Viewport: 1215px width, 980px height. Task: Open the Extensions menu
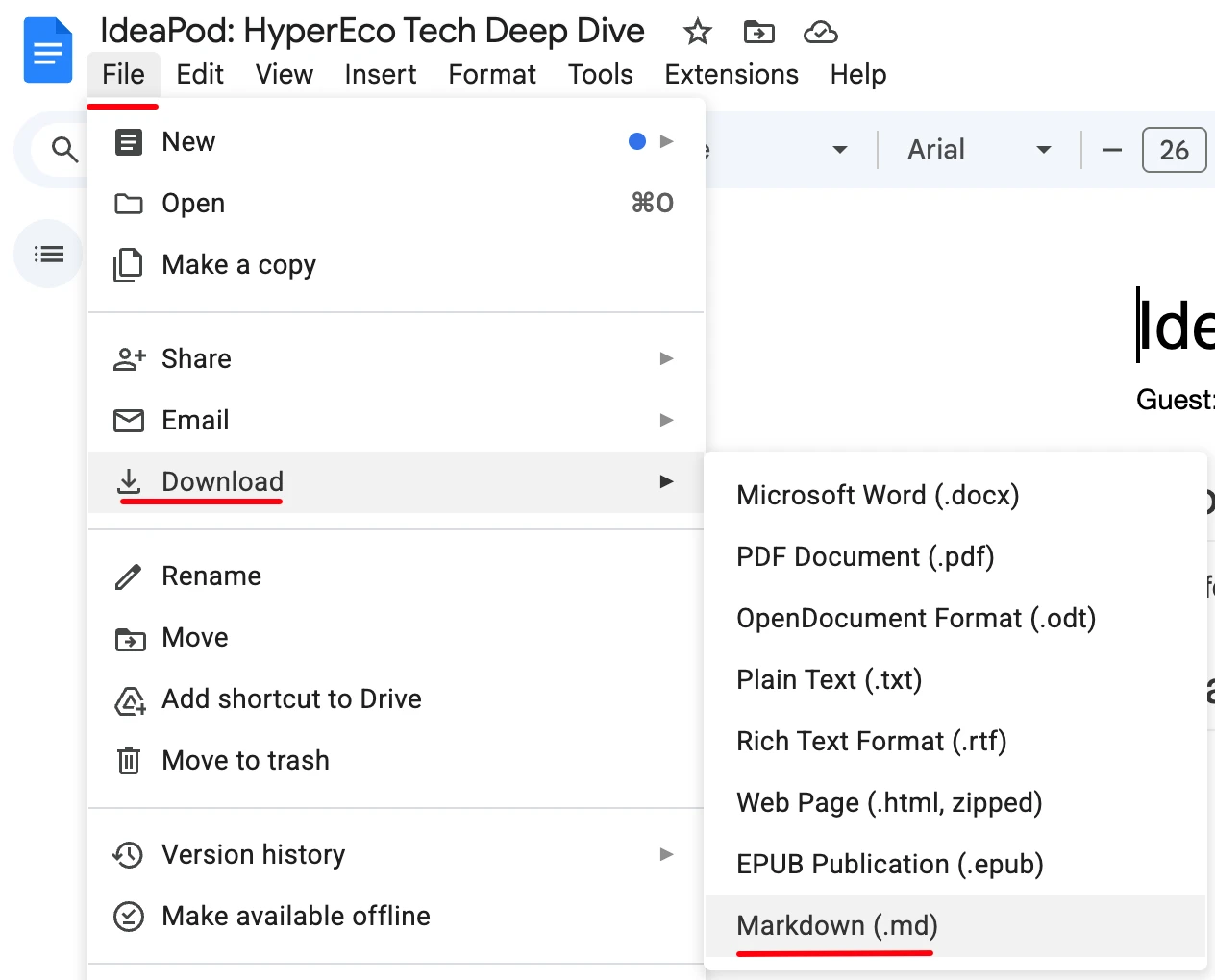point(731,74)
